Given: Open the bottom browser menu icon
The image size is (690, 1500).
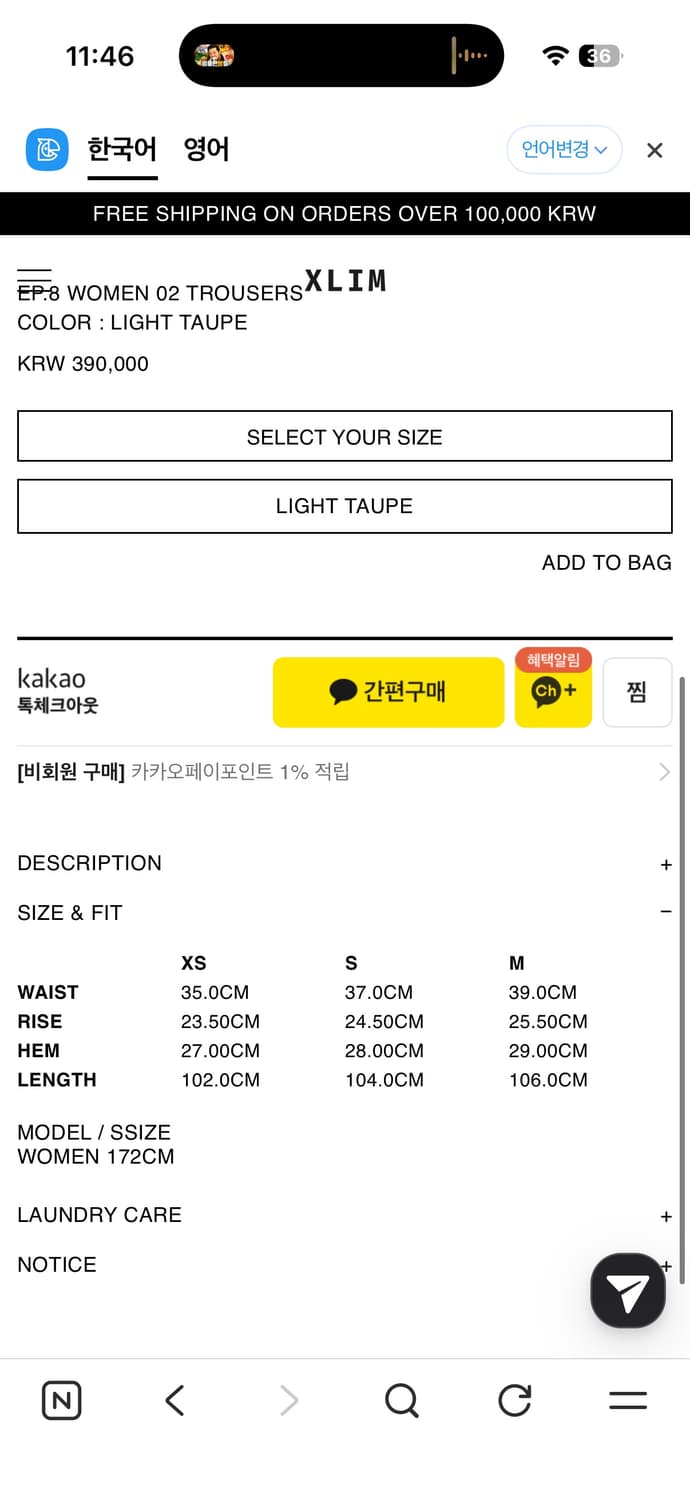Looking at the screenshot, I should click(627, 1400).
